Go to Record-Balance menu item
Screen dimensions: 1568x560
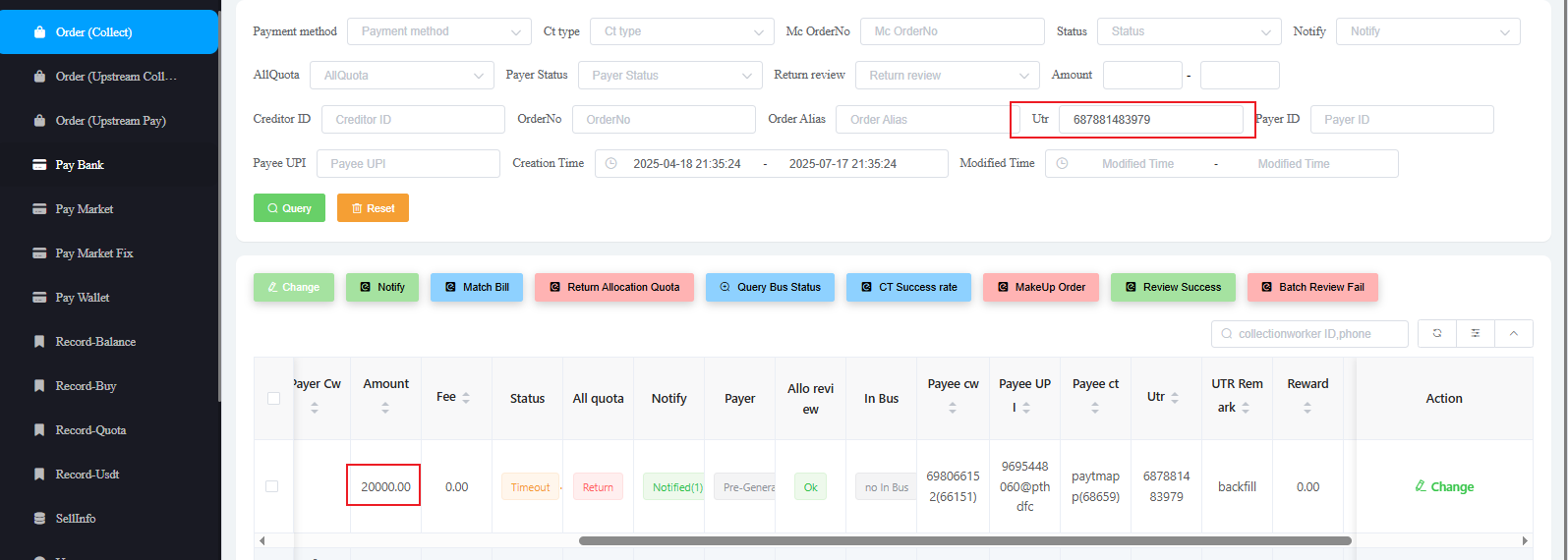pos(95,342)
